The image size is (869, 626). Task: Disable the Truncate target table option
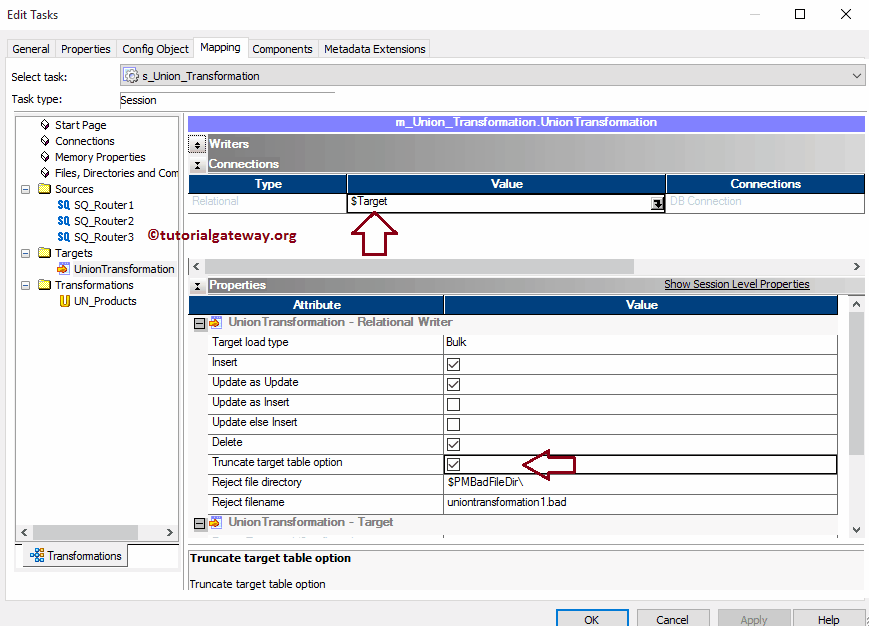tap(453, 464)
